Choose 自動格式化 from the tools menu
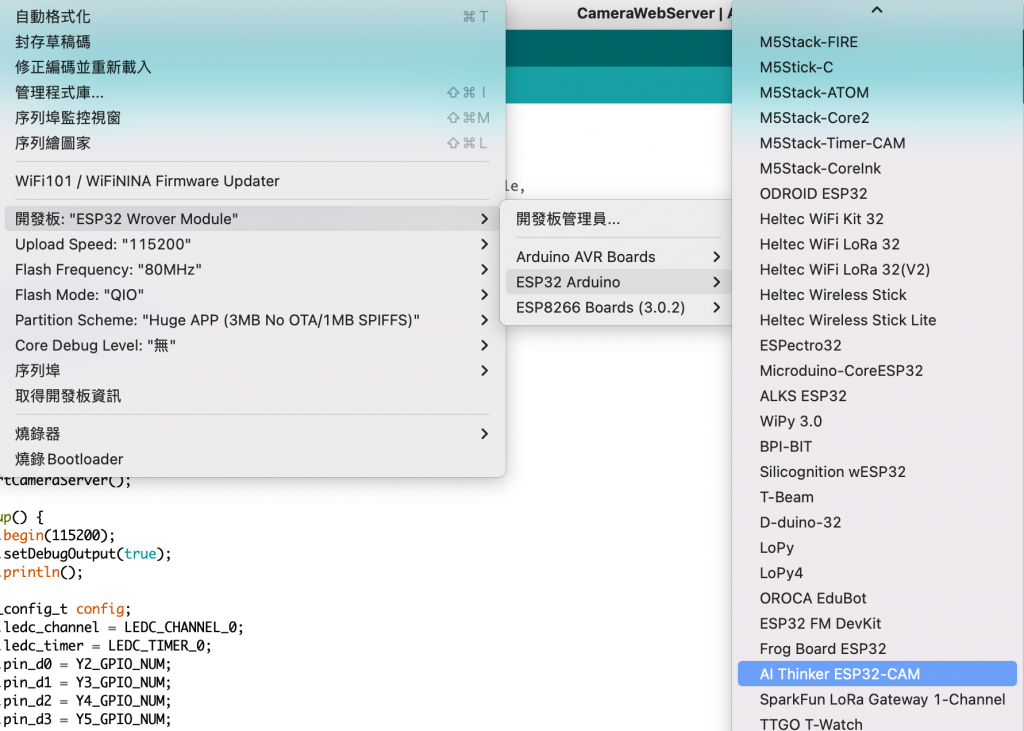1024x731 pixels. 253,17
